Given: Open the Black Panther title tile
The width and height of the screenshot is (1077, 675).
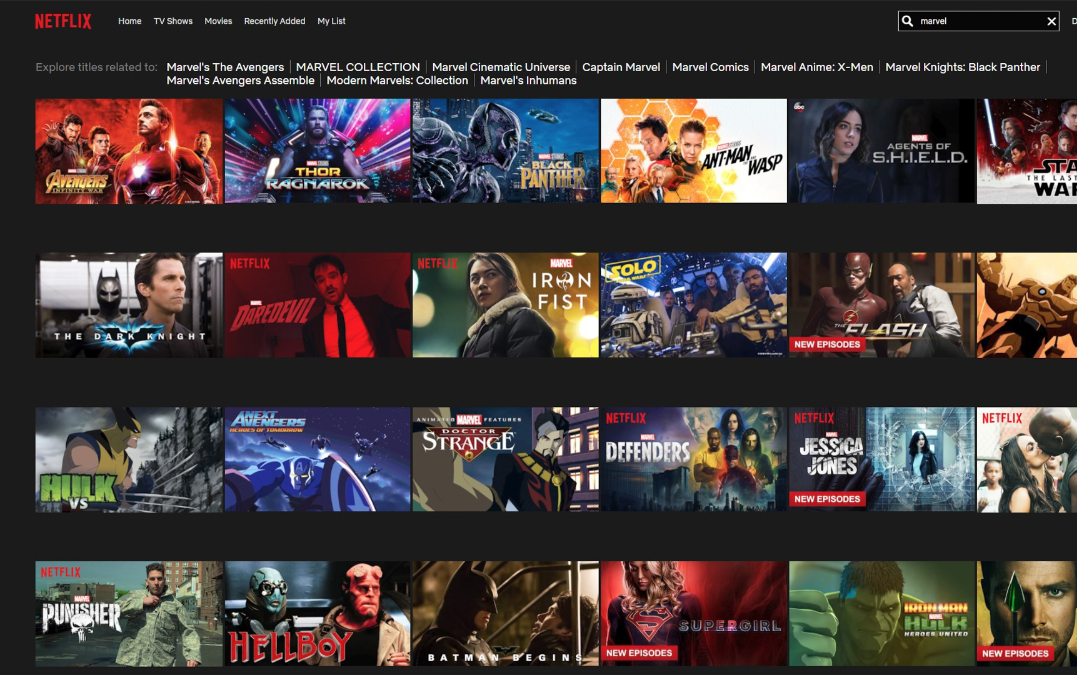Looking at the screenshot, I should coord(505,151).
